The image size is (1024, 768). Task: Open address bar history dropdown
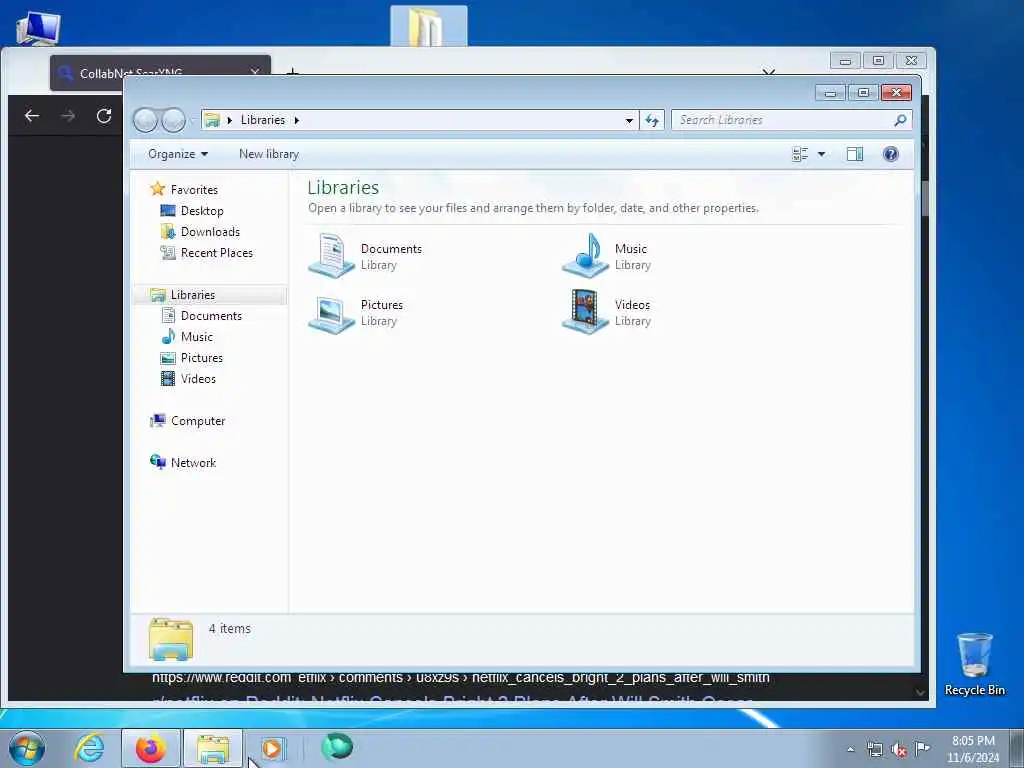pyautogui.click(x=629, y=120)
